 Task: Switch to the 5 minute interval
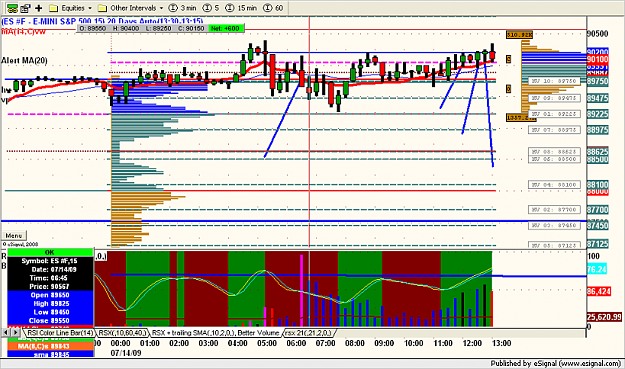pos(211,8)
